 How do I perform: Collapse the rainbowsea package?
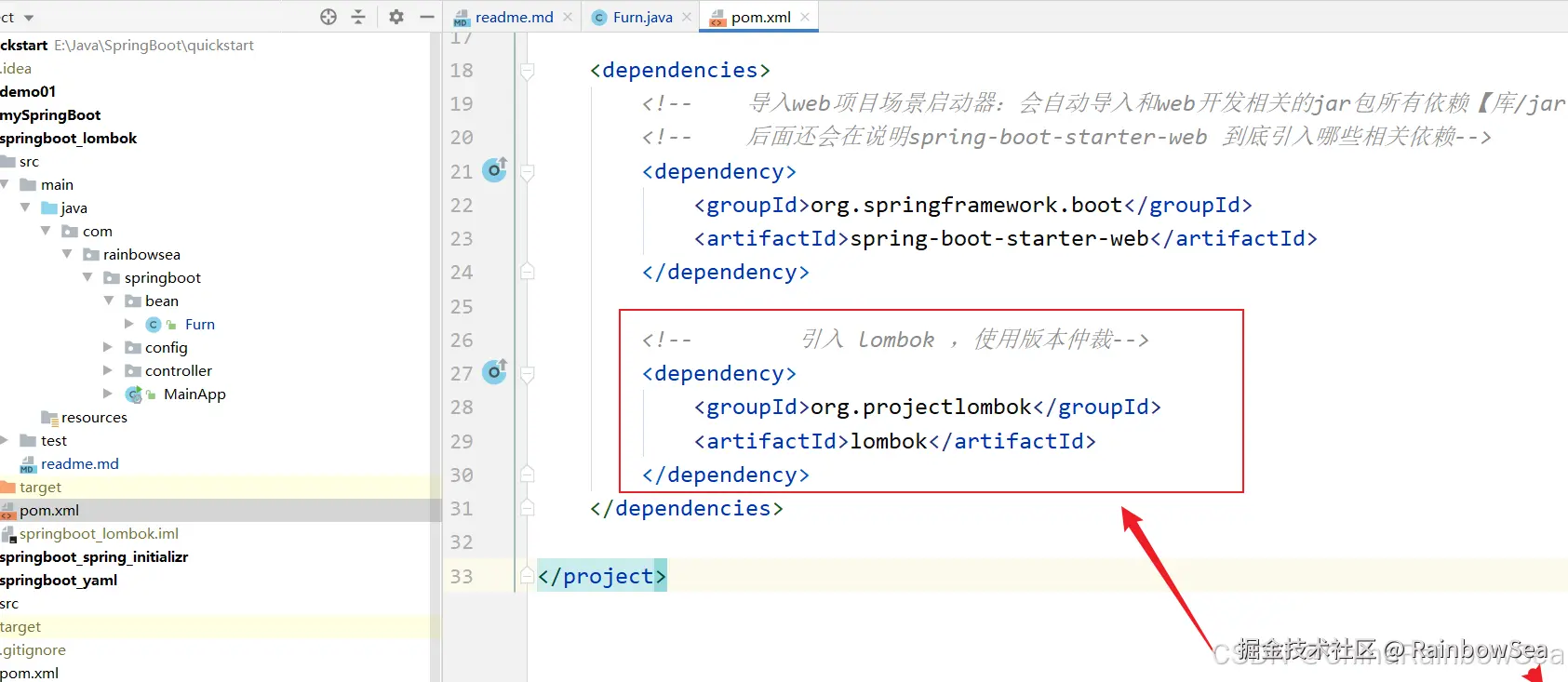click(67, 254)
